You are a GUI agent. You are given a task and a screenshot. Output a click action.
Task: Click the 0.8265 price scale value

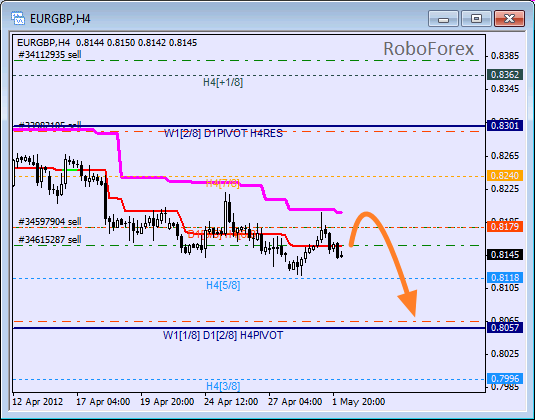tap(505, 156)
